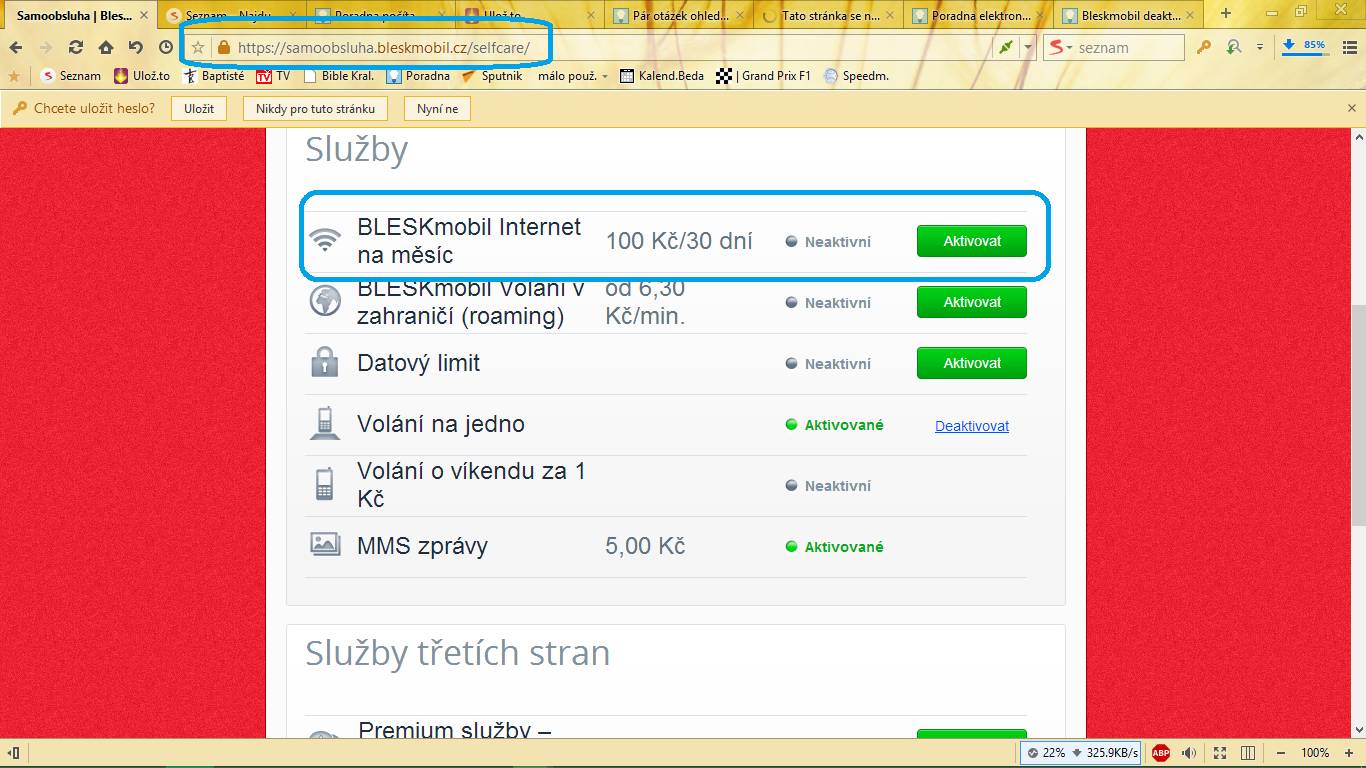Screen dimensions: 1366x768
Task: Click Uložit to save the password
Action: click(199, 108)
